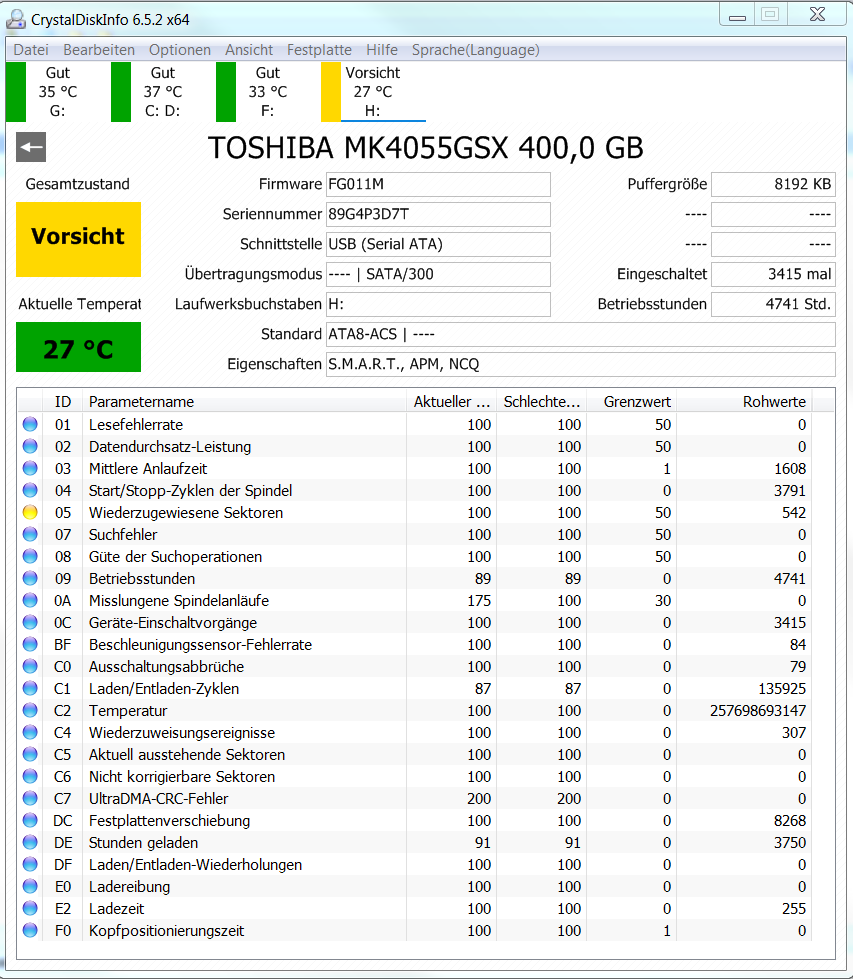Open the Ansicht menu
Image resolution: width=853 pixels, height=979 pixels.
click(x=249, y=50)
